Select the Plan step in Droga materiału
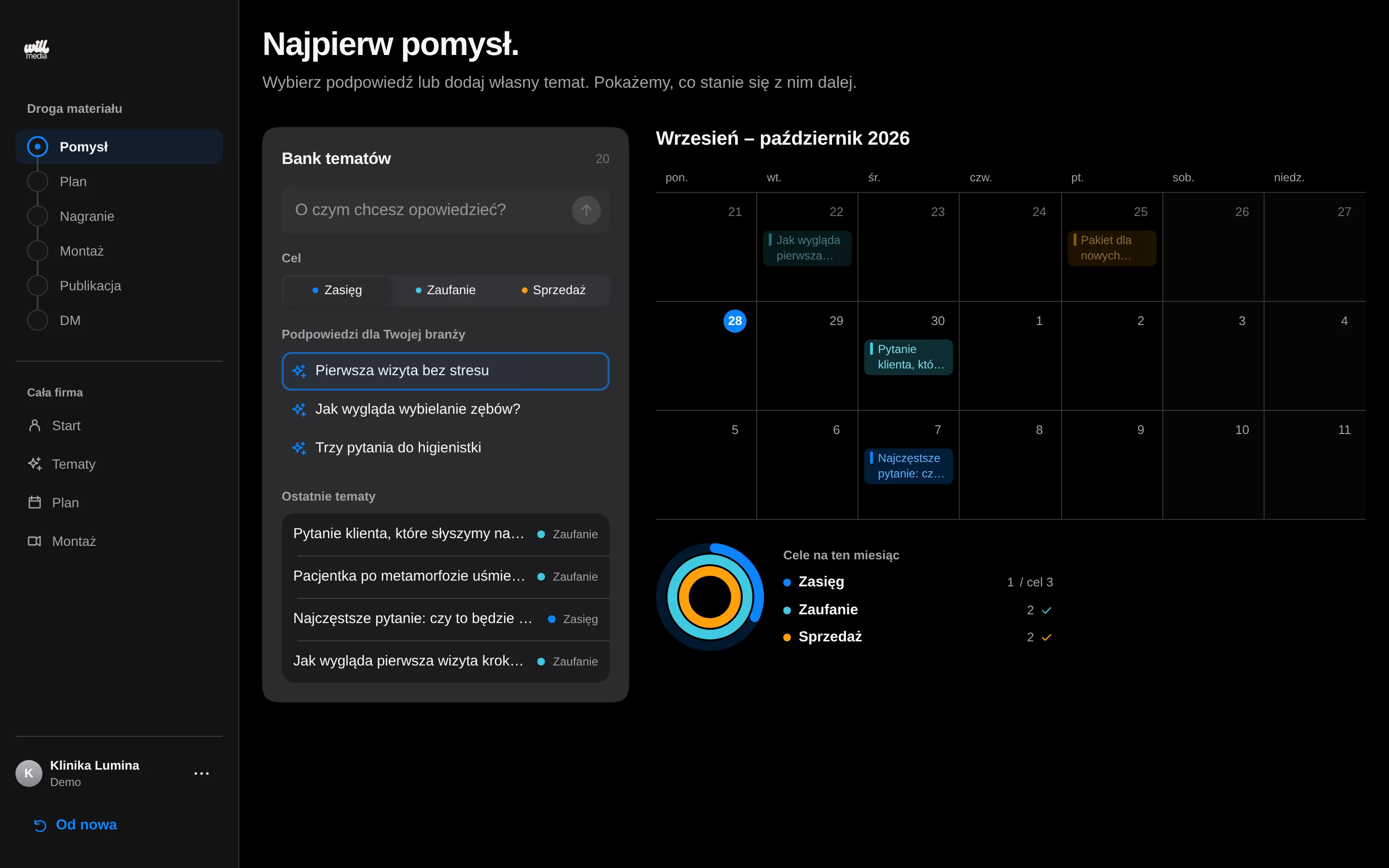This screenshot has width=1389, height=868. pyautogui.click(x=119, y=181)
